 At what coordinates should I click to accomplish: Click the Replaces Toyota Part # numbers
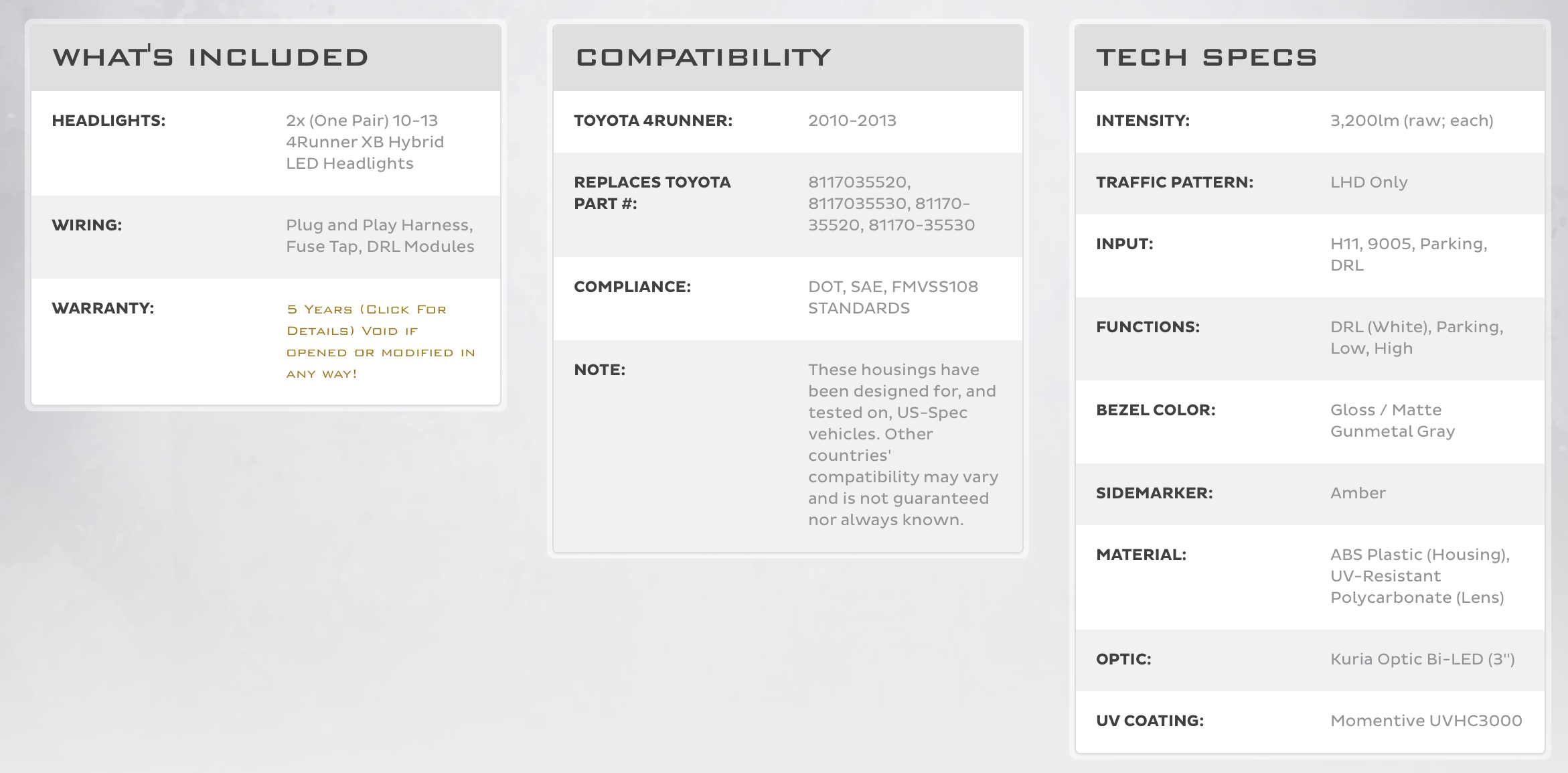coord(891,204)
